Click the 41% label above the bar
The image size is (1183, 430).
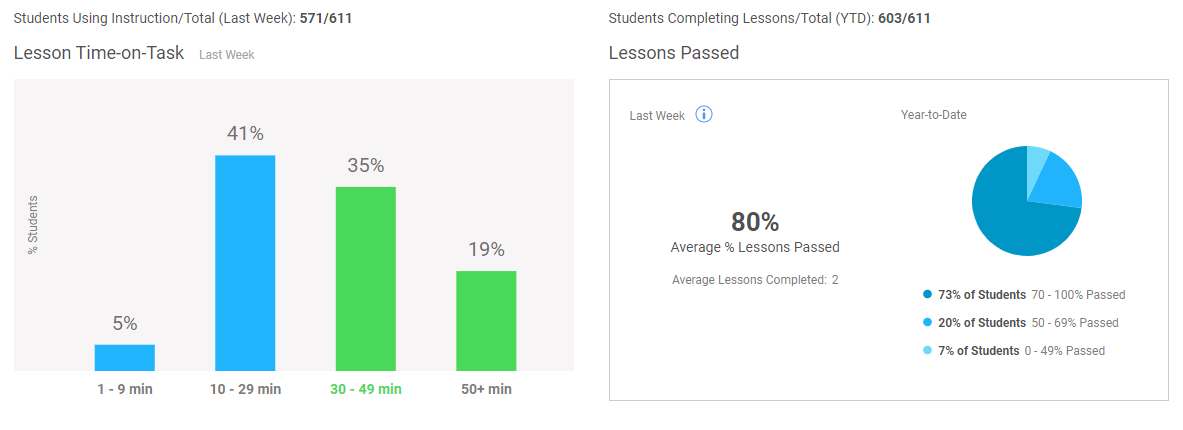(245, 134)
